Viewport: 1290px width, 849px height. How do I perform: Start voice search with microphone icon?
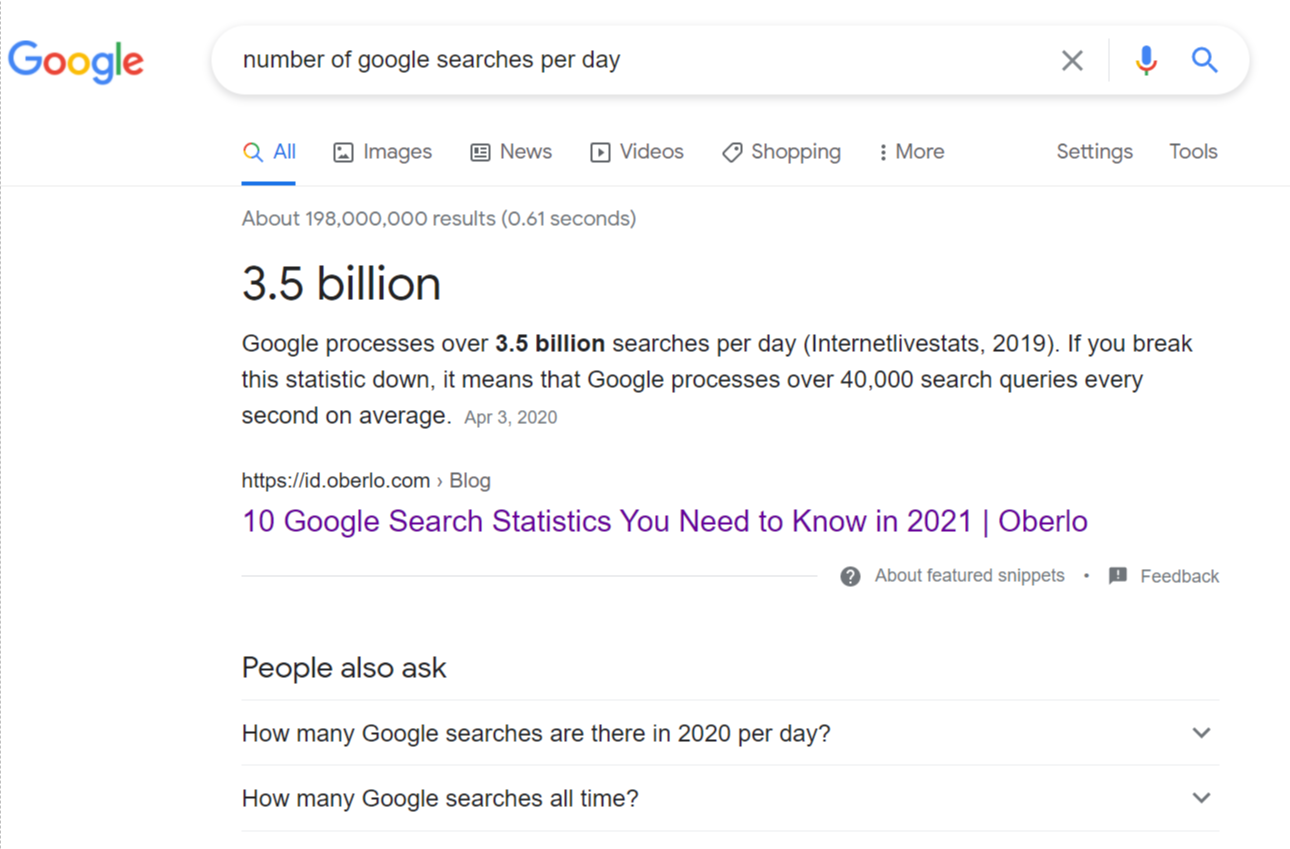point(1146,60)
